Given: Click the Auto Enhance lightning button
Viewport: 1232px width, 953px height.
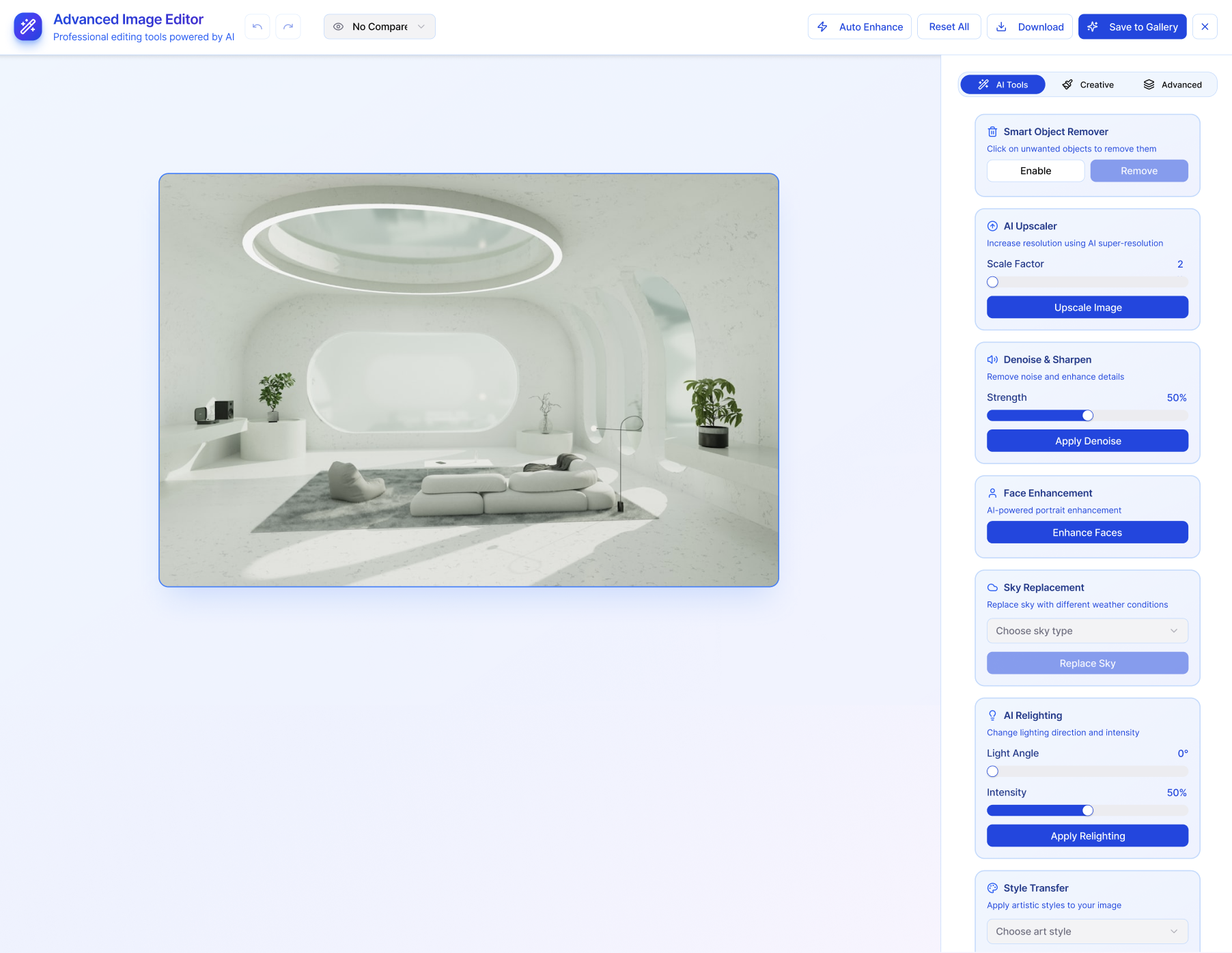Looking at the screenshot, I should coord(859,27).
